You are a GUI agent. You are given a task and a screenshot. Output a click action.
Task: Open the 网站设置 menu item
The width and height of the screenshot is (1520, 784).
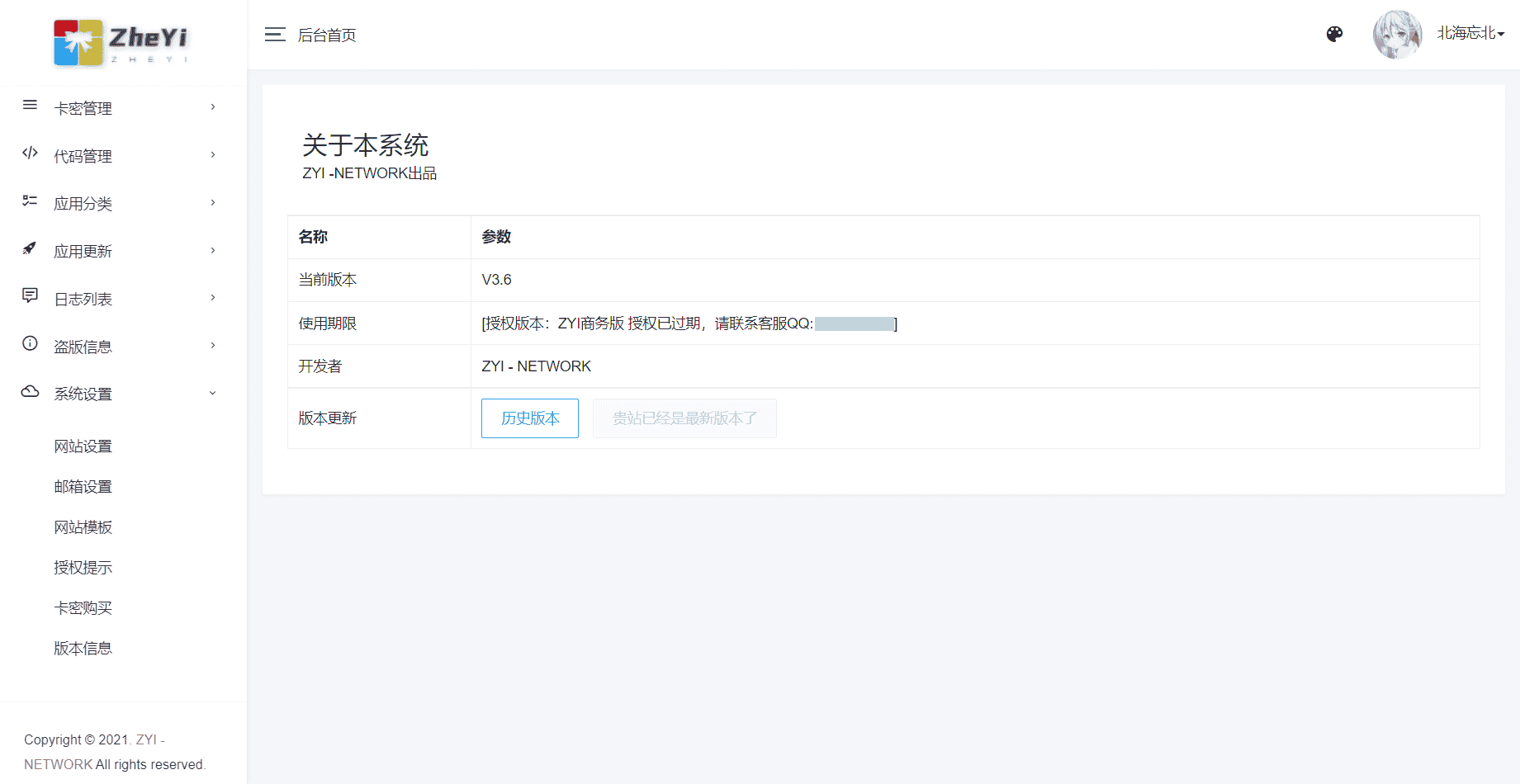tap(83, 446)
